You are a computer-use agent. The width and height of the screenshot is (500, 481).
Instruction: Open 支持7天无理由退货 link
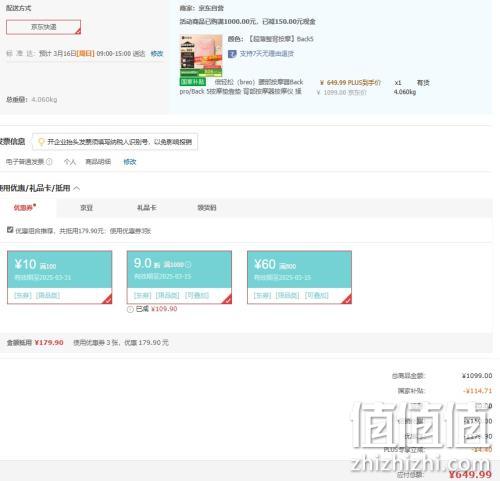point(267,53)
